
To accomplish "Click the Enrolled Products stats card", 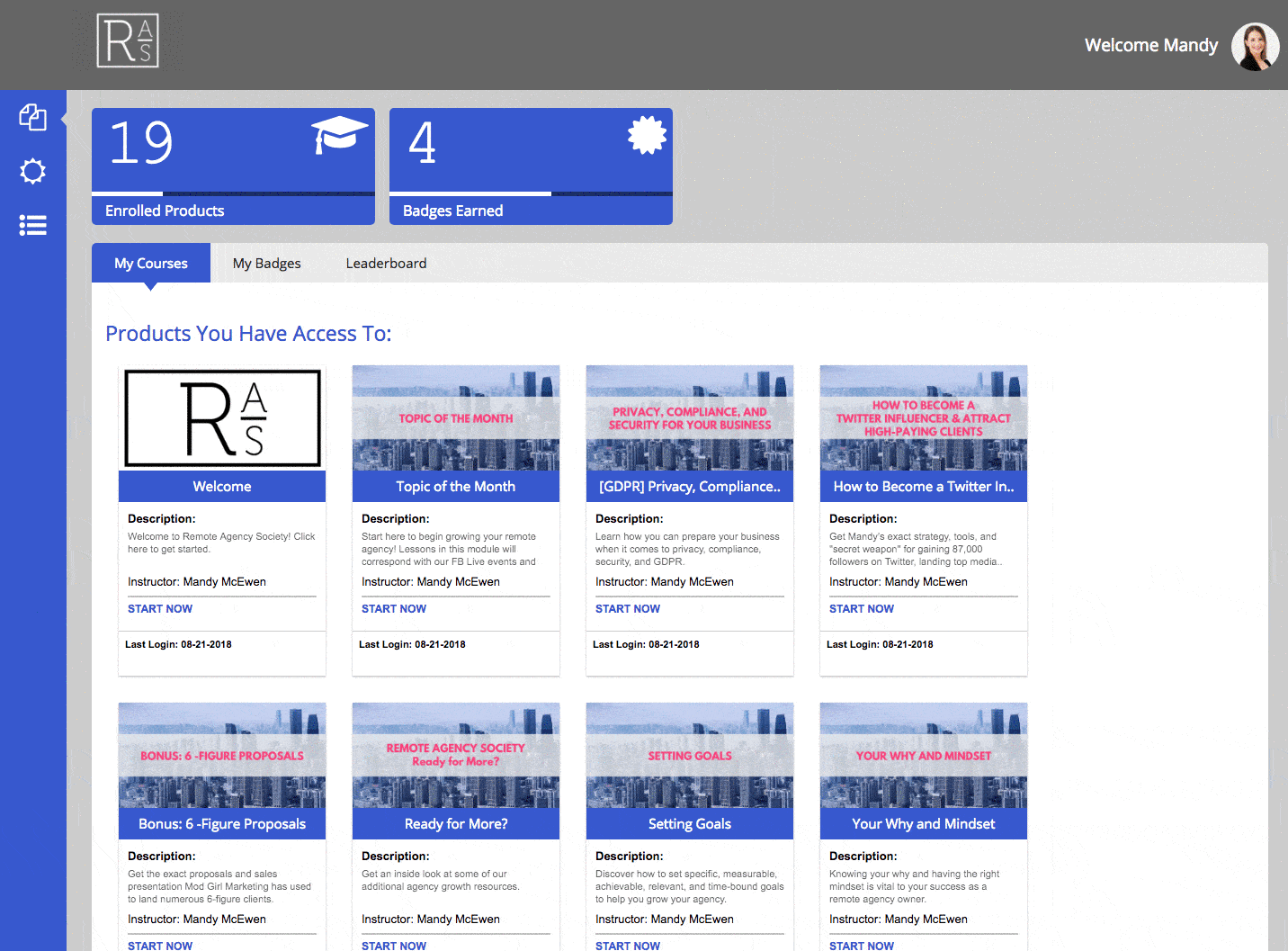I will point(233,166).
